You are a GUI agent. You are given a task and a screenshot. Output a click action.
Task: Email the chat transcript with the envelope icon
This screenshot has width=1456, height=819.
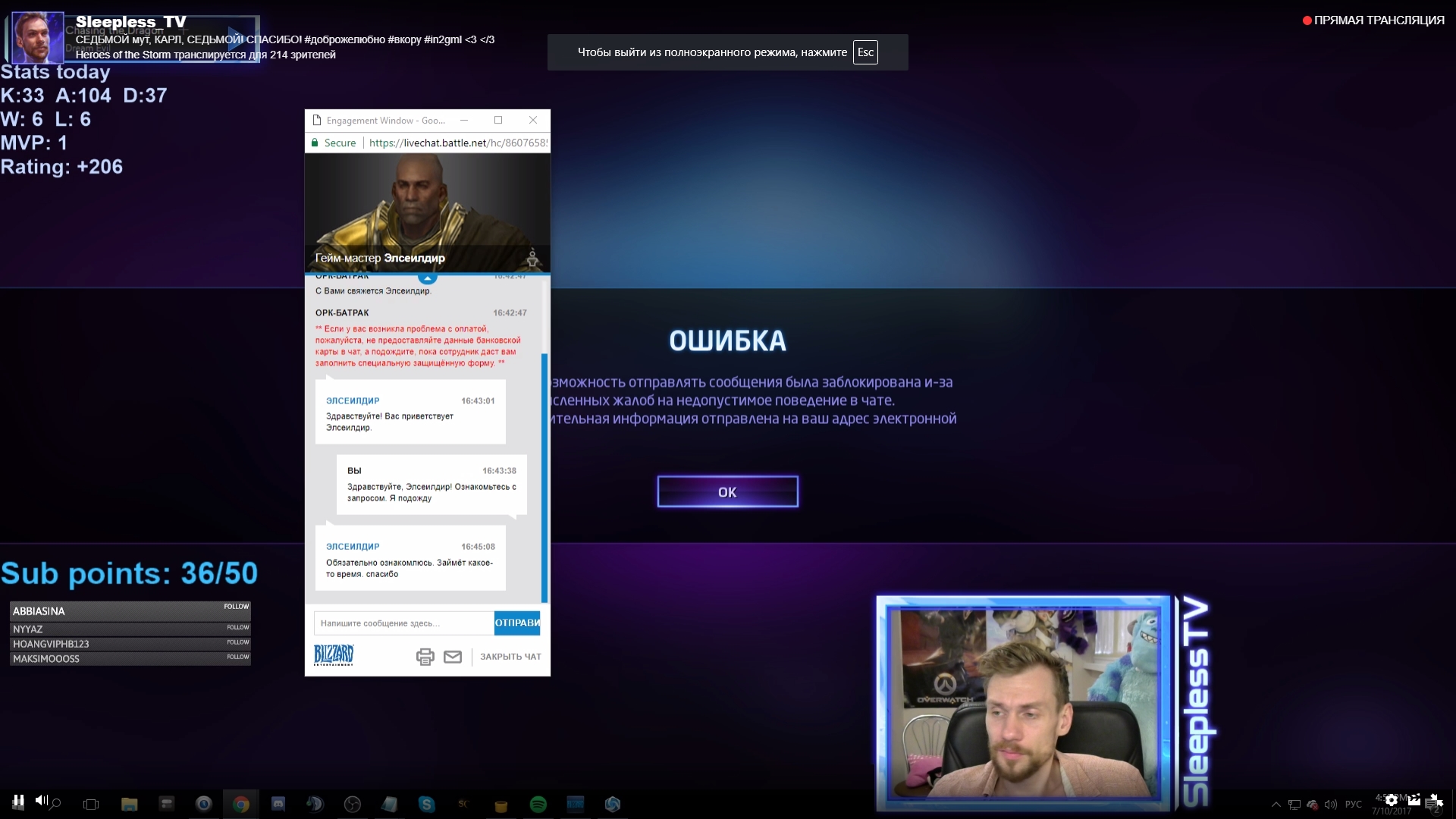pos(453,657)
